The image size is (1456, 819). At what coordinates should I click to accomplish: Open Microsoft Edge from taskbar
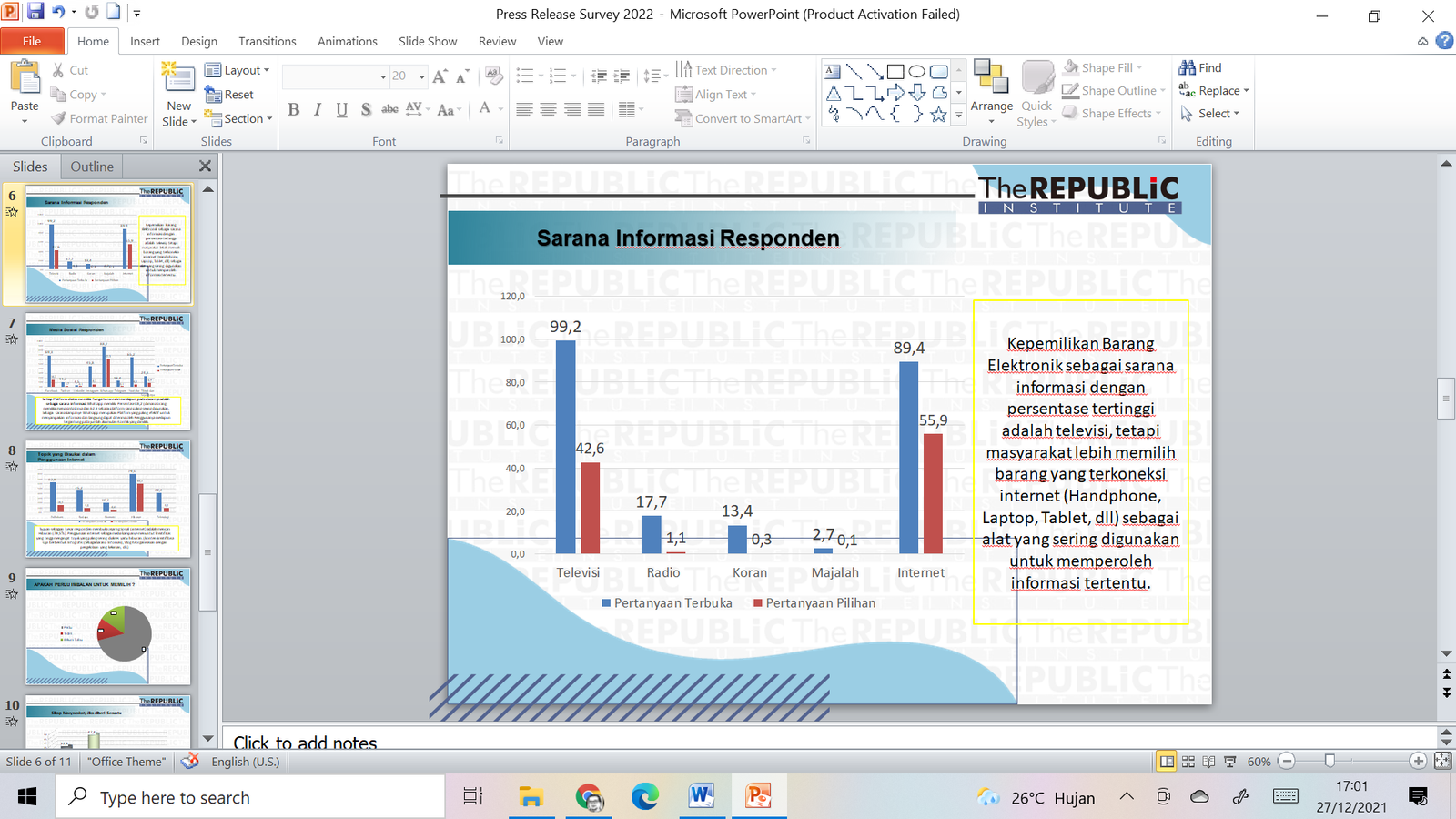pos(645,797)
